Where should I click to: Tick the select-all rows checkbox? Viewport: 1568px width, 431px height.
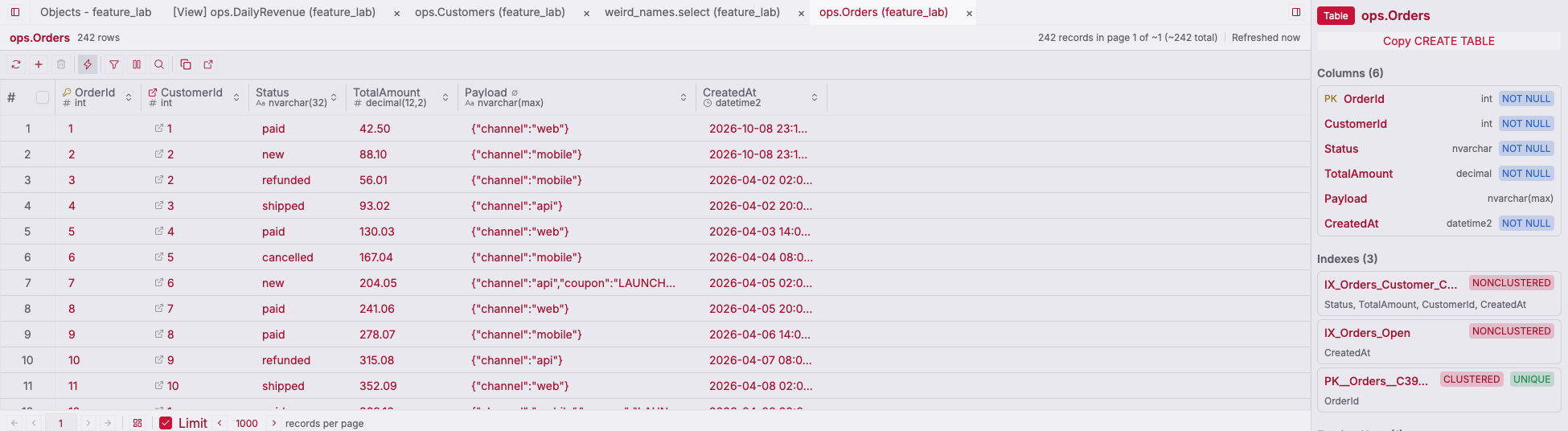click(x=43, y=97)
